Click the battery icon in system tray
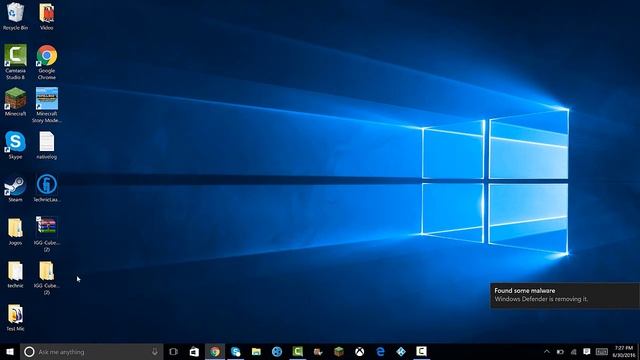Viewport: 640px width, 360px height. click(560, 351)
